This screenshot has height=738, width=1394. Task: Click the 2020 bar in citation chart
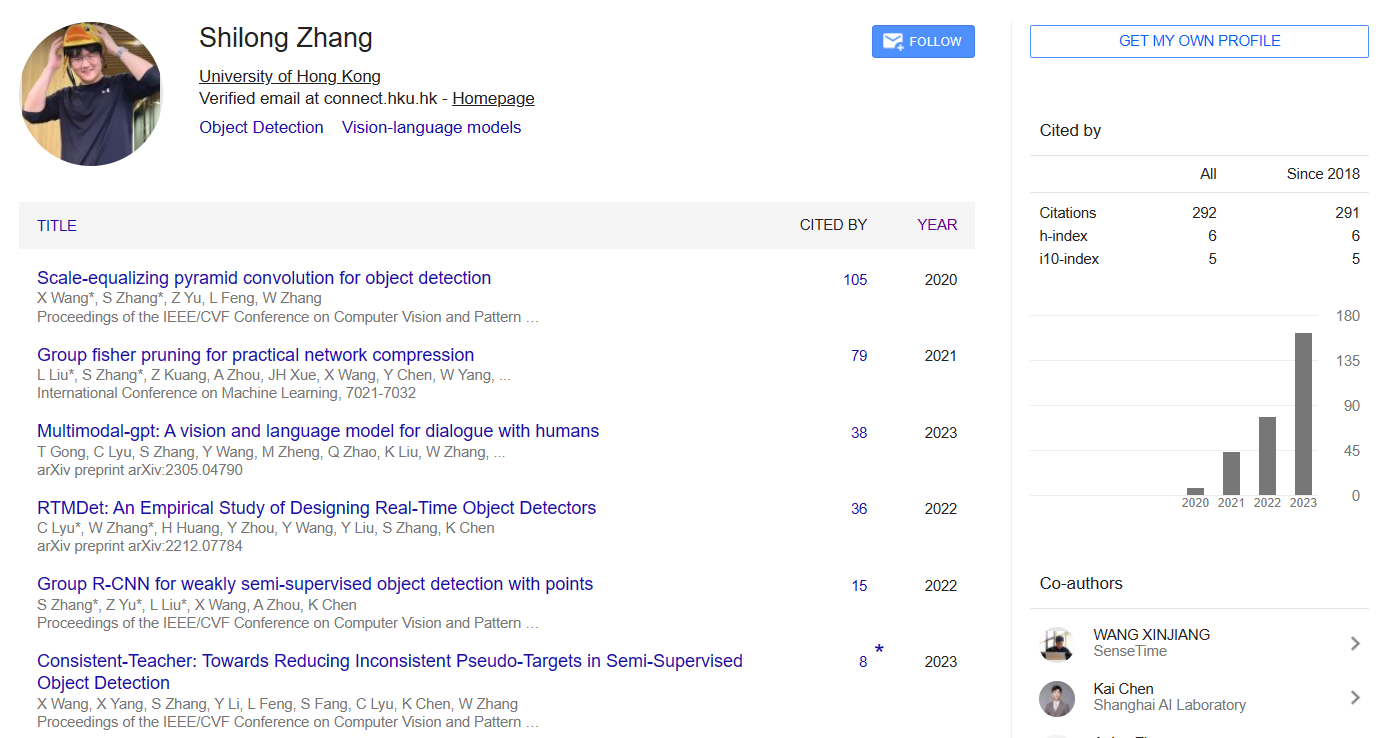[x=1195, y=491]
